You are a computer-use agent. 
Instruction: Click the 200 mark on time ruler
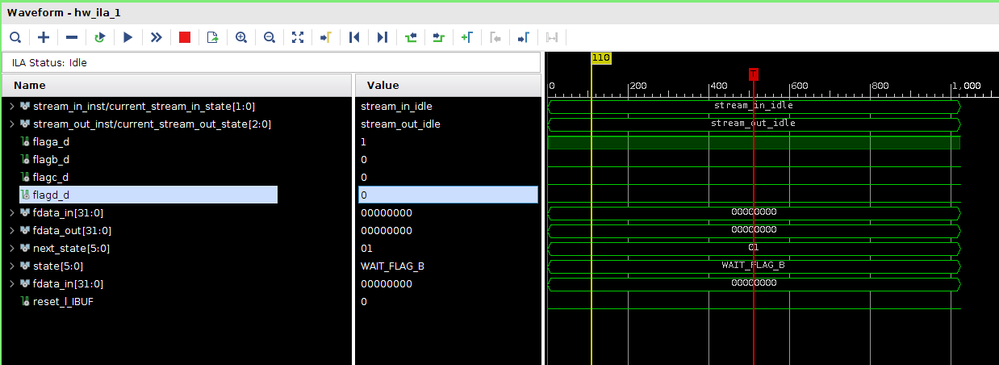tap(638, 85)
